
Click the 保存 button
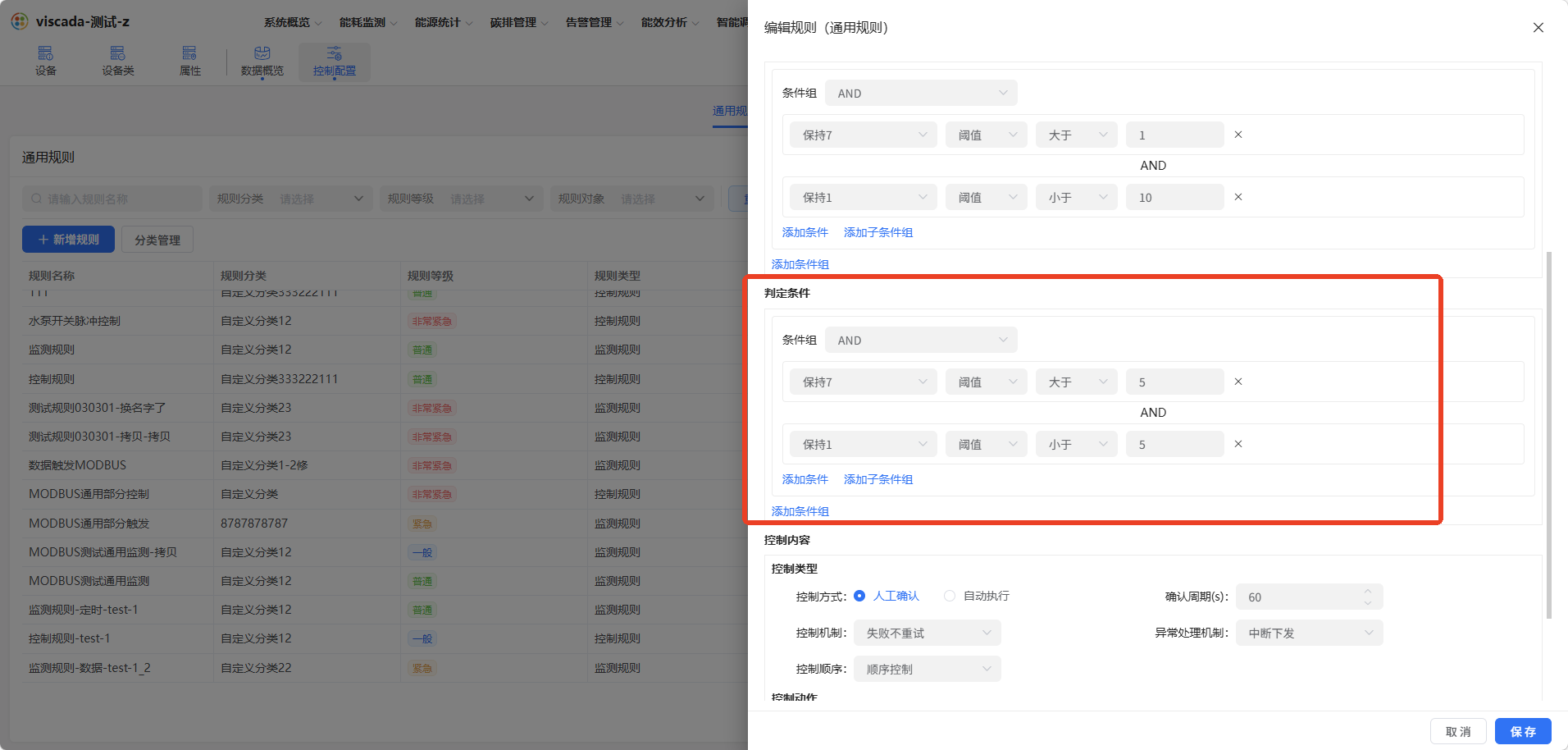pos(1523,731)
